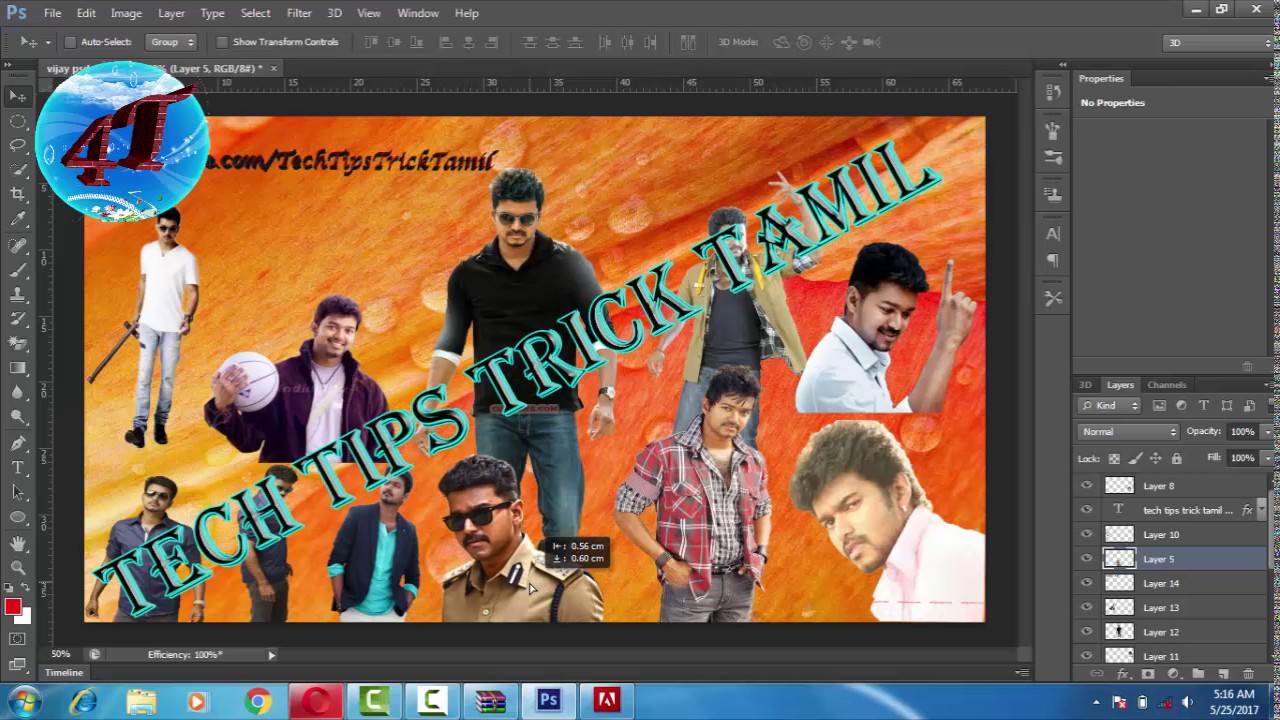Open the Opacity slider dropdown arrow
Image resolution: width=1280 pixels, height=720 pixels.
[x=1267, y=432]
